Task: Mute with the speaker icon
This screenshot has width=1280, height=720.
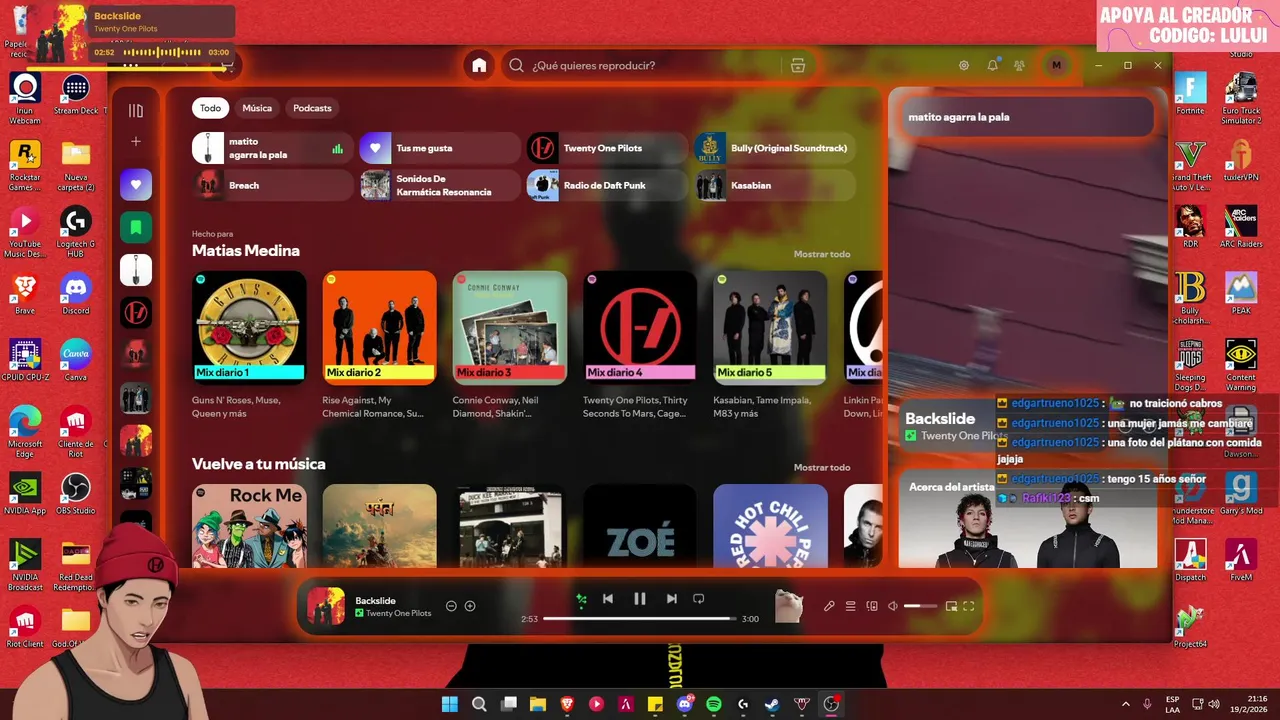Action: coord(893,606)
